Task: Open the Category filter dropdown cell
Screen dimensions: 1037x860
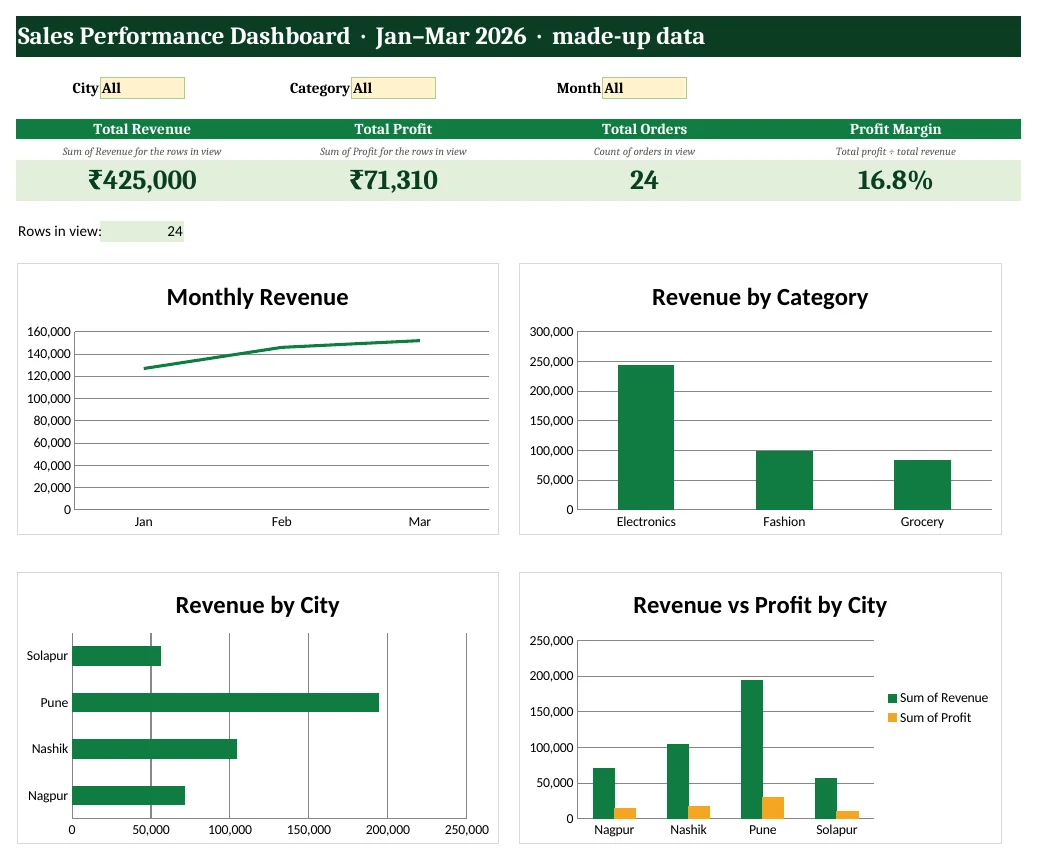Action: coord(393,88)
